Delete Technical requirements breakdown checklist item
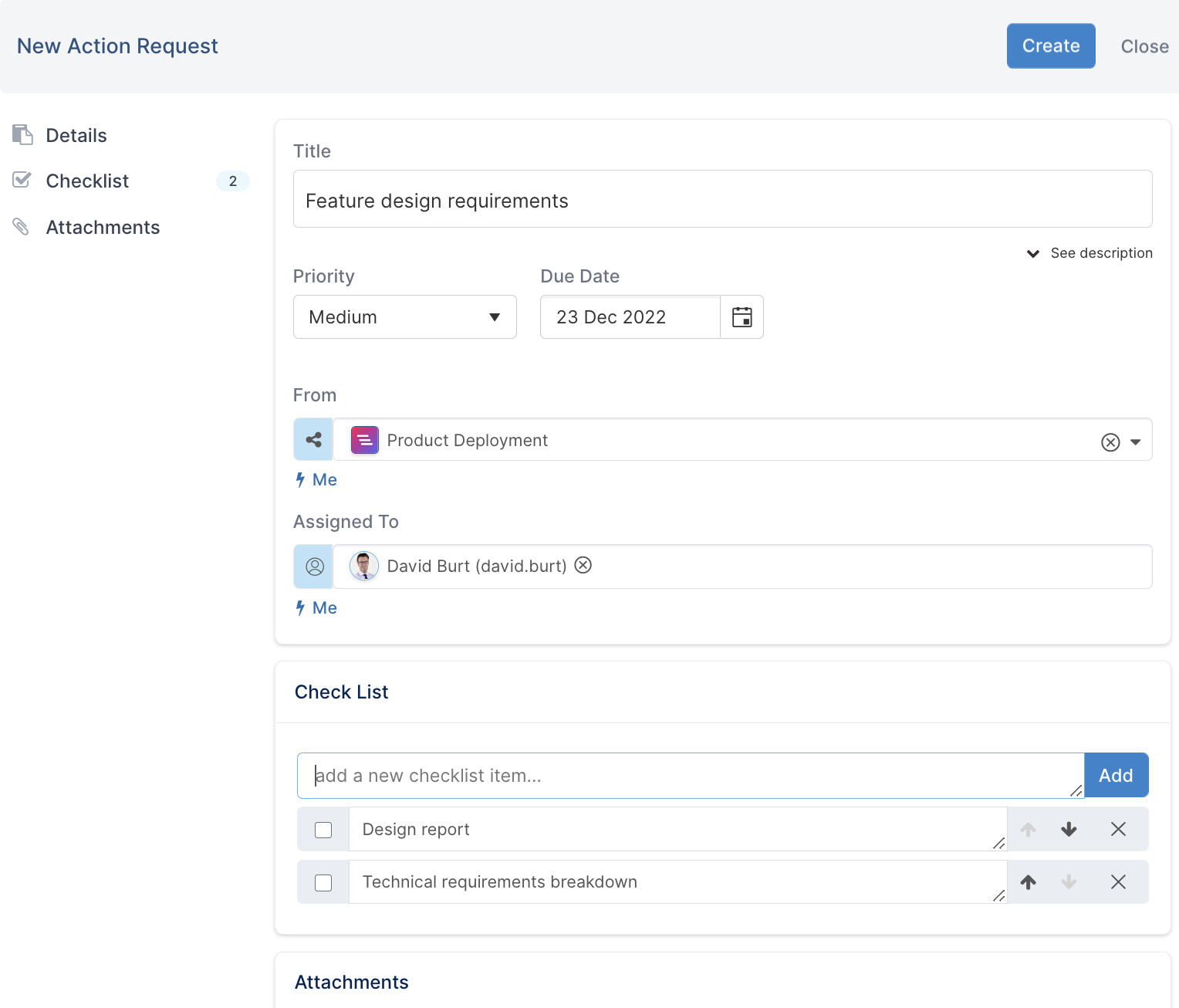Image resolution: width=1179 pixels, height=1008 pixels. (x=1118, y=882)
